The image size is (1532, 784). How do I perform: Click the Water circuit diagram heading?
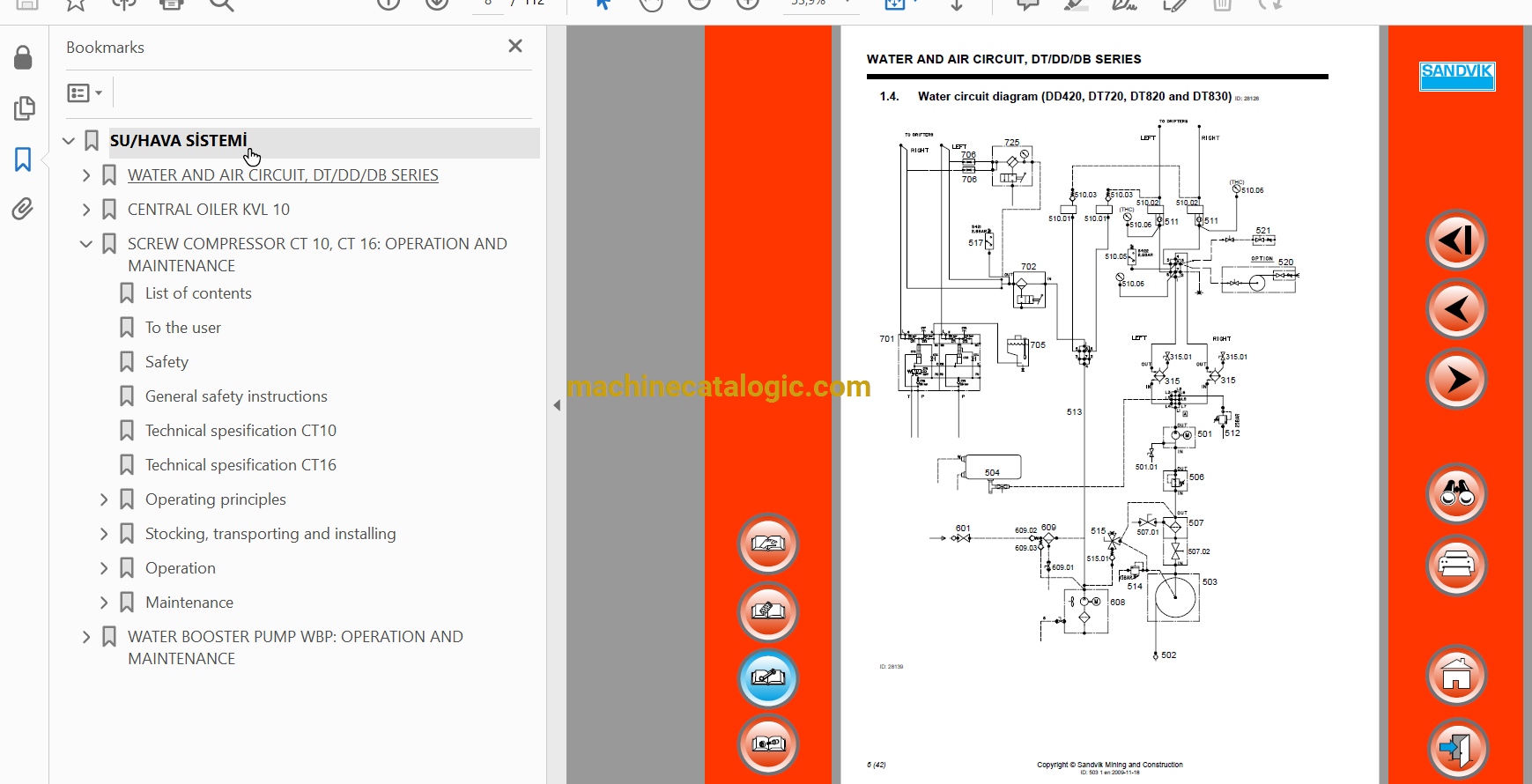click(1075, 96)
